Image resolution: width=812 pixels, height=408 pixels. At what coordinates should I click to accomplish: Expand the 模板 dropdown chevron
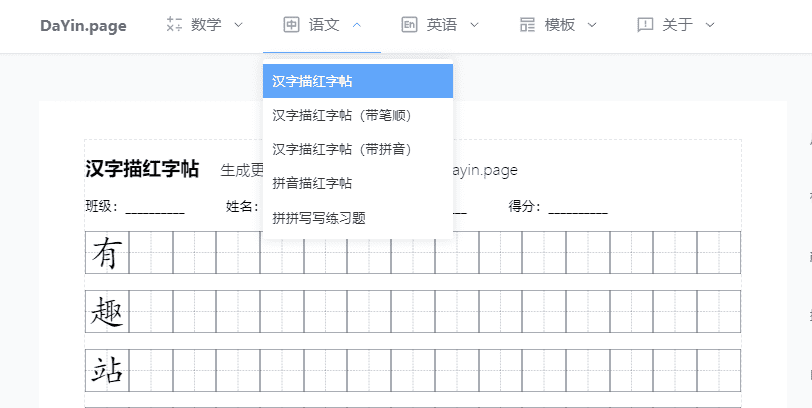pos(592,25)
